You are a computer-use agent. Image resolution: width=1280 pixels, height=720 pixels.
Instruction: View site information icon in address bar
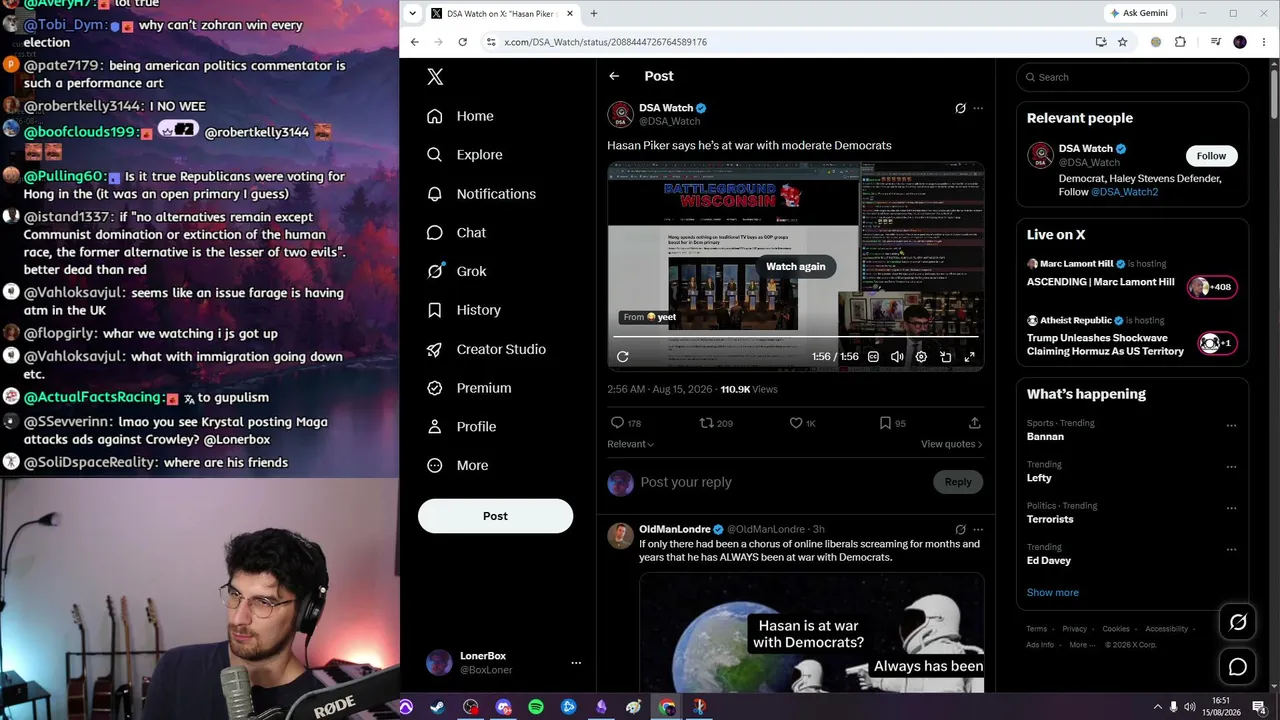click(x=490, y=42)
